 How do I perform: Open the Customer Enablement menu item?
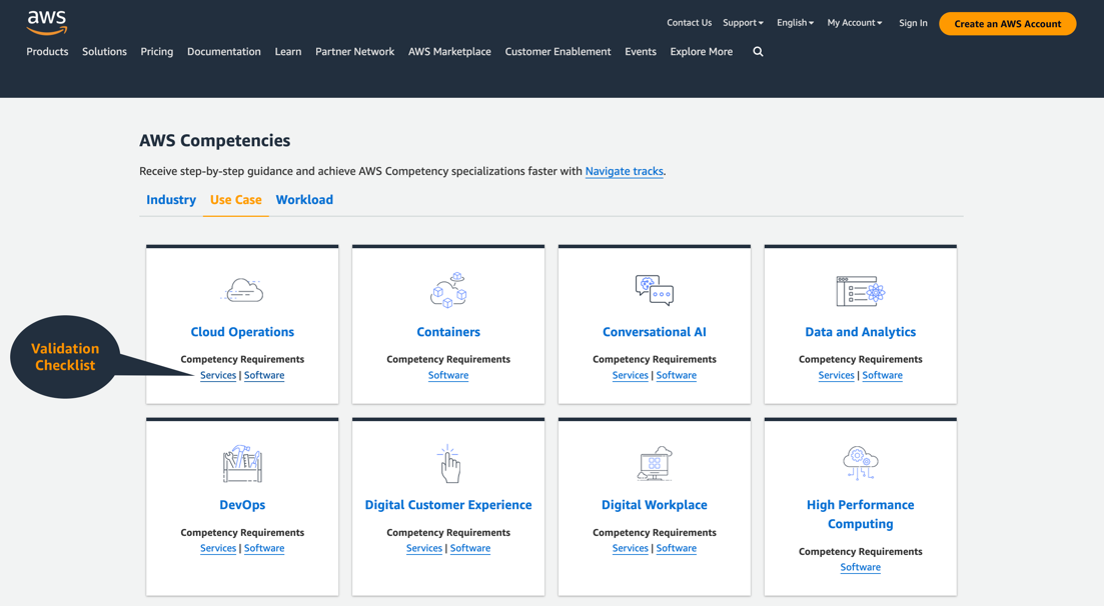click(x=558, y=51)
